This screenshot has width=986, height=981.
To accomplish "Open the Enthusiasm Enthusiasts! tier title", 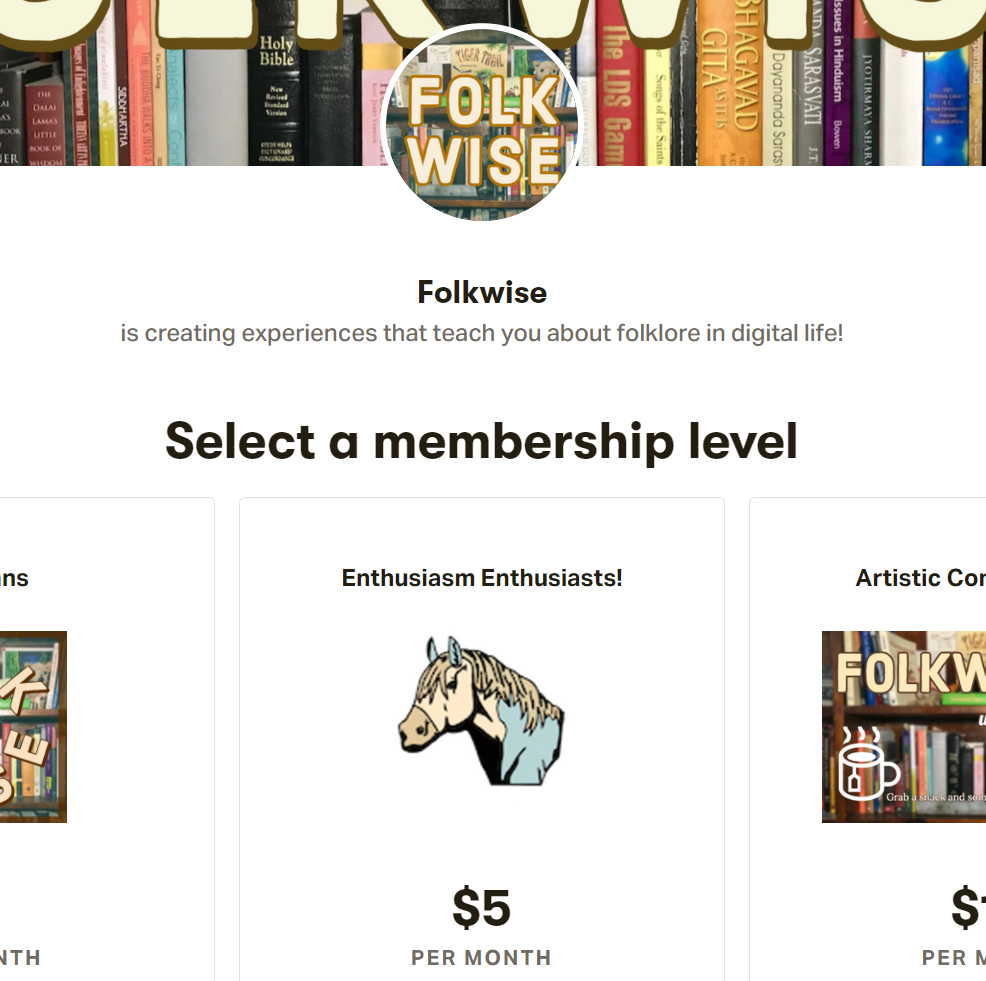I will [482, 578].
